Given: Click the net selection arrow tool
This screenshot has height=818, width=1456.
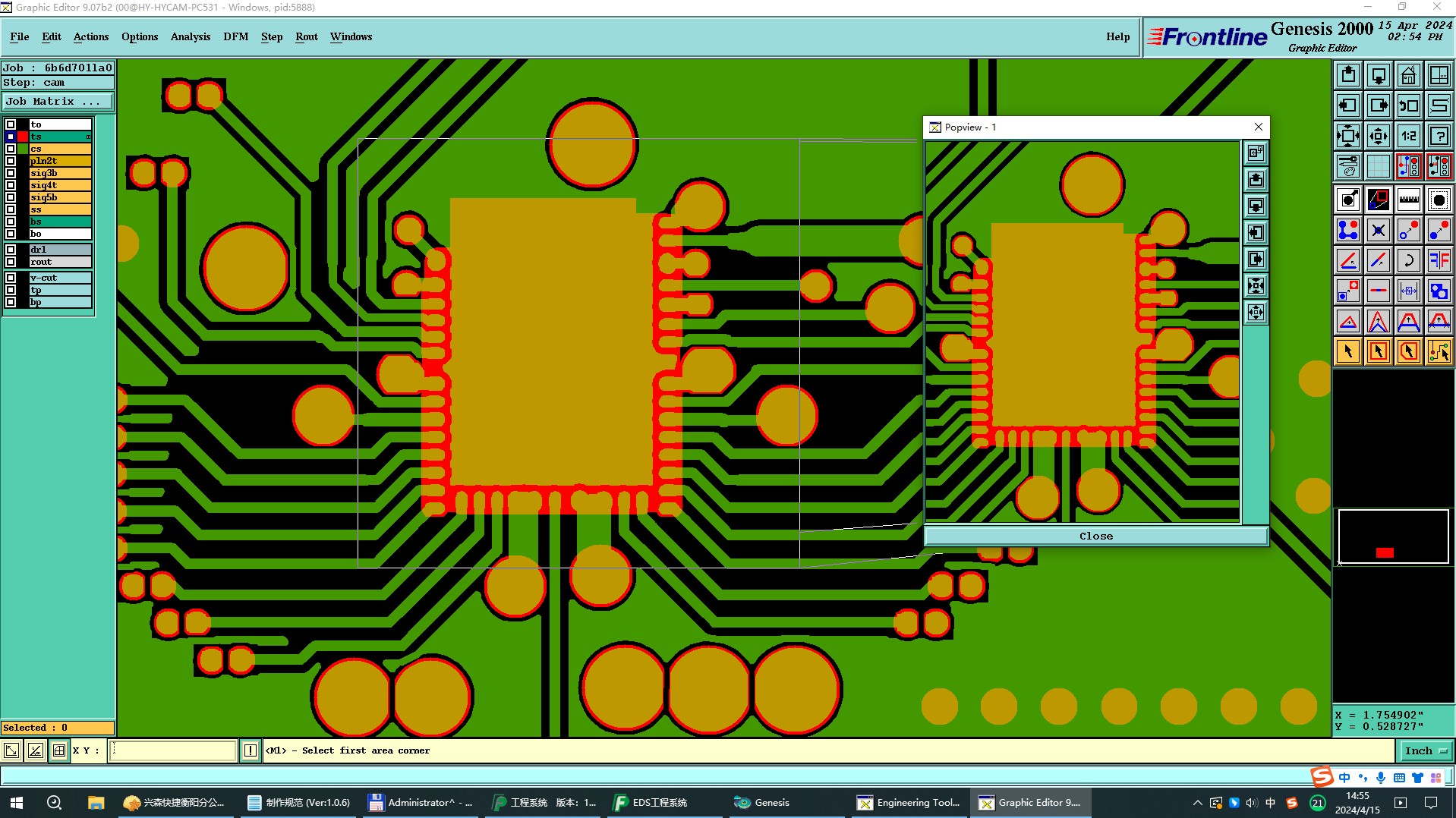Looking at the screenshot, I should tap(1439, 351).
